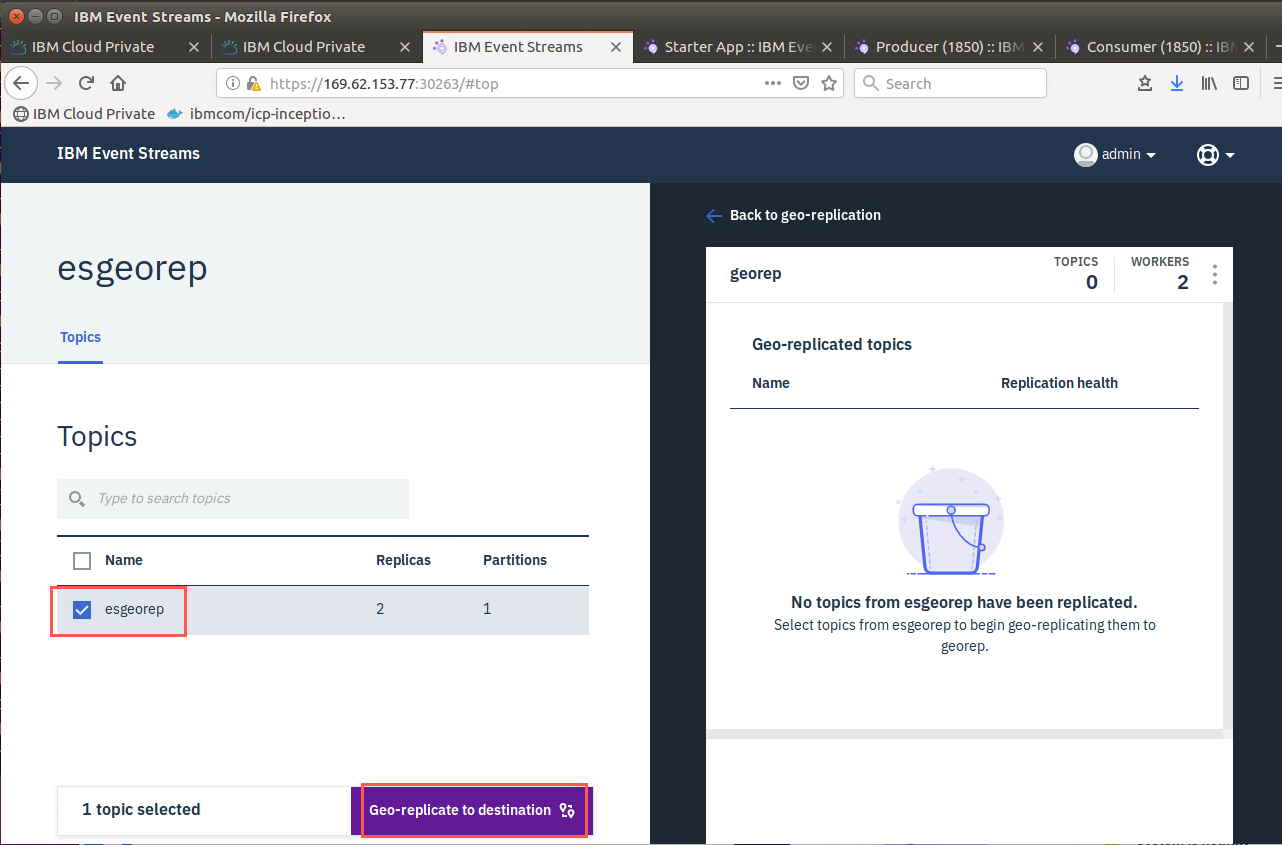Image resolution: width=1282 pixels, height=845 pixels.
Task: Click the large Topics section heading
Action: pos(97,437)
